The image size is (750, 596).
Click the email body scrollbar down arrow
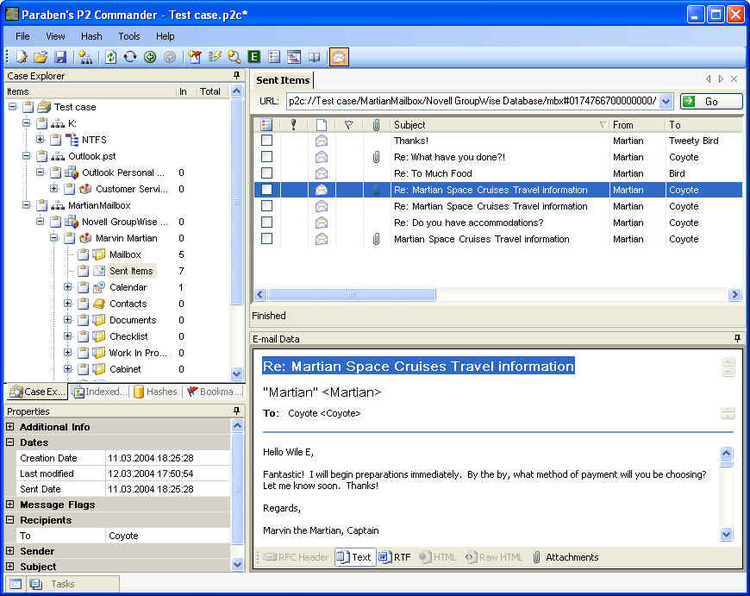(x=726, y=534)
